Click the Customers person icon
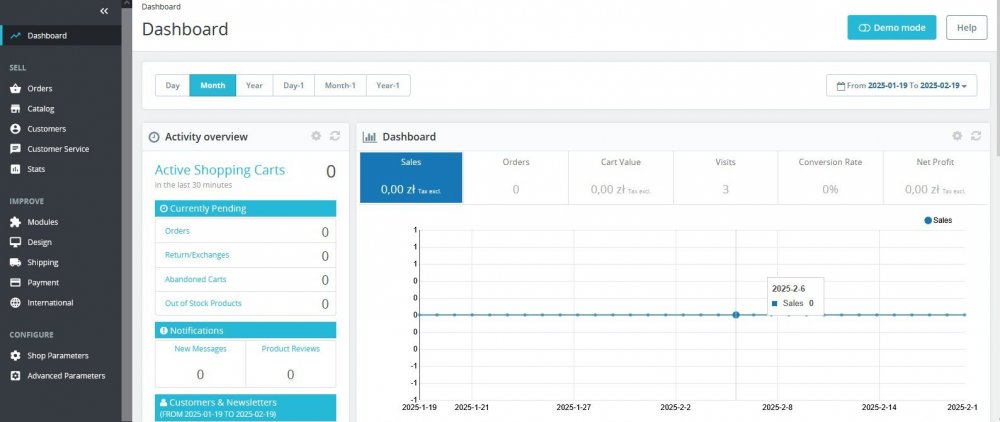The image size is (1000, 422). 15,129
